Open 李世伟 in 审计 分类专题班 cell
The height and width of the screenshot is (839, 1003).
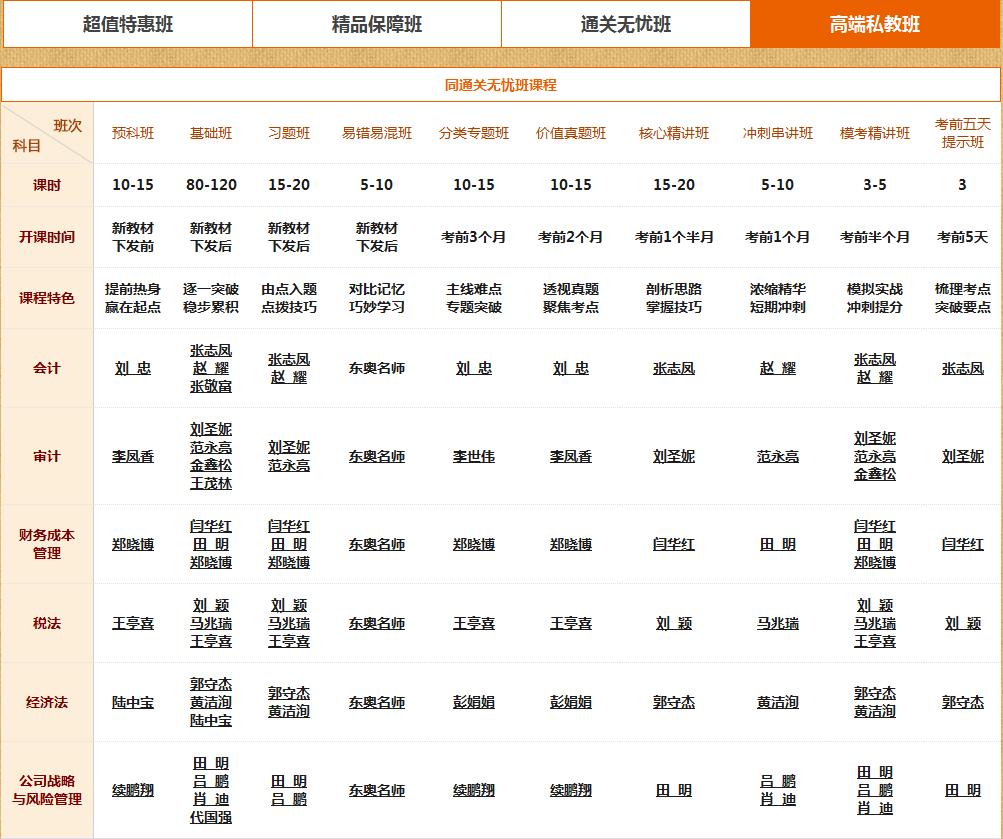474,456
